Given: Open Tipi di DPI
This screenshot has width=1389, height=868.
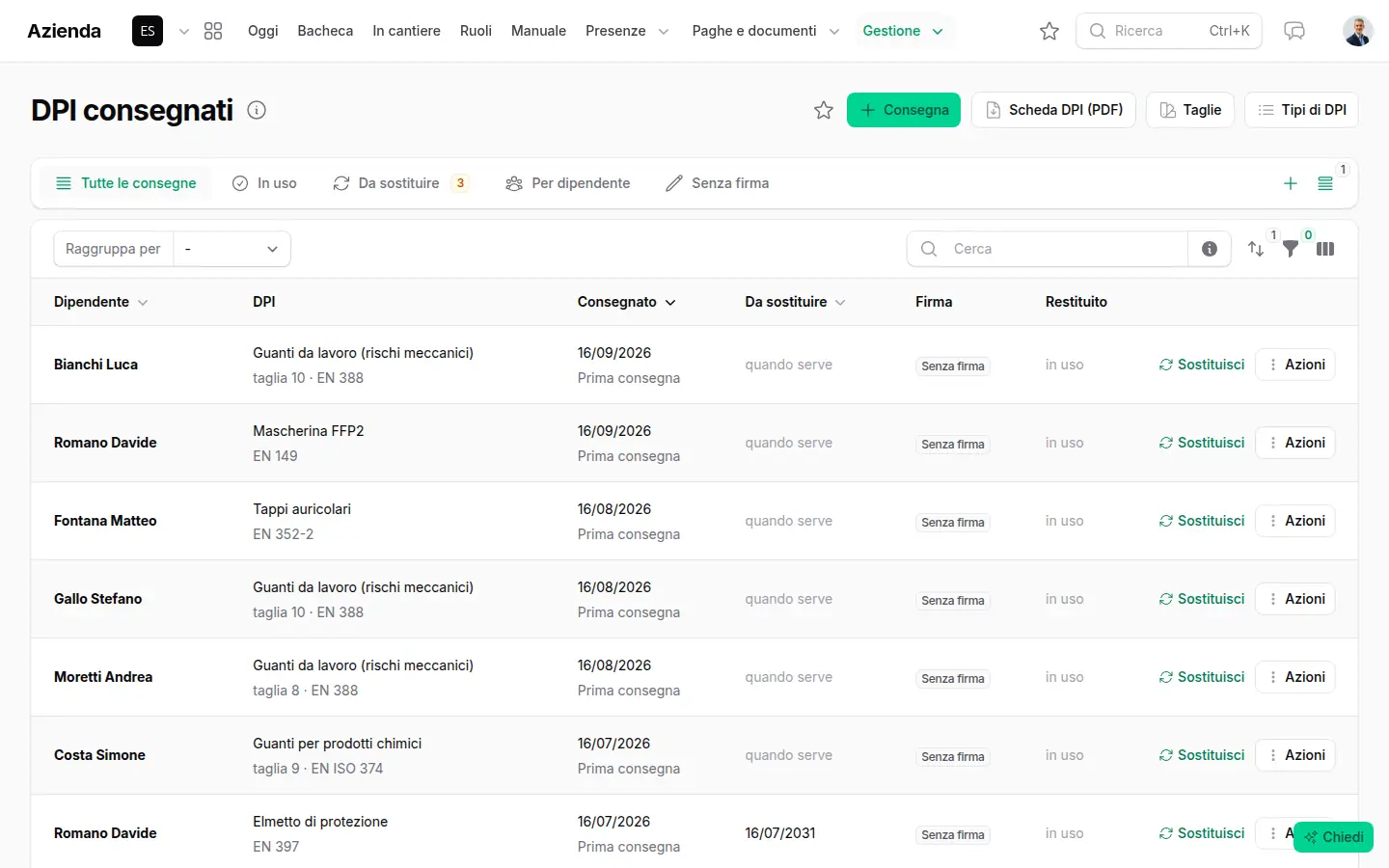Looking at the screenshot, I should pyautogui.click(x=1302, y=110).
